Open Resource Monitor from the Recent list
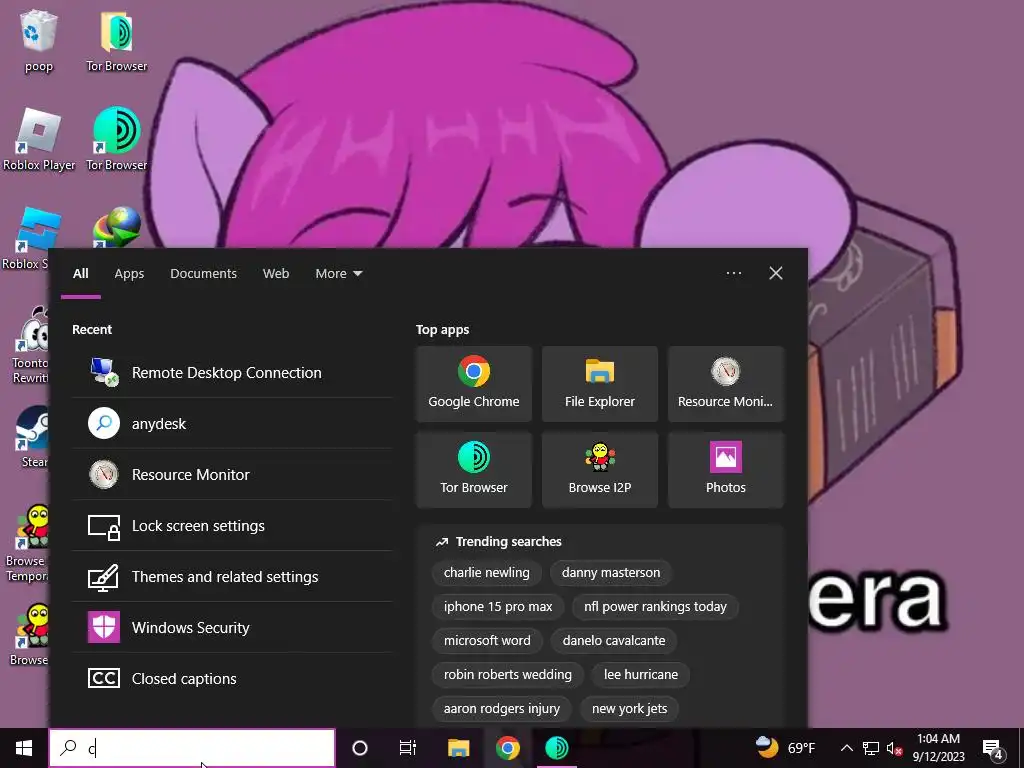 pyautogui.click(x=232, y=474)
